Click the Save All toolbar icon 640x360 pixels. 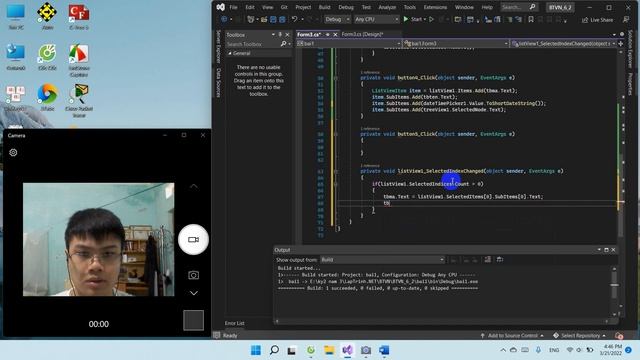pos(282,19)
